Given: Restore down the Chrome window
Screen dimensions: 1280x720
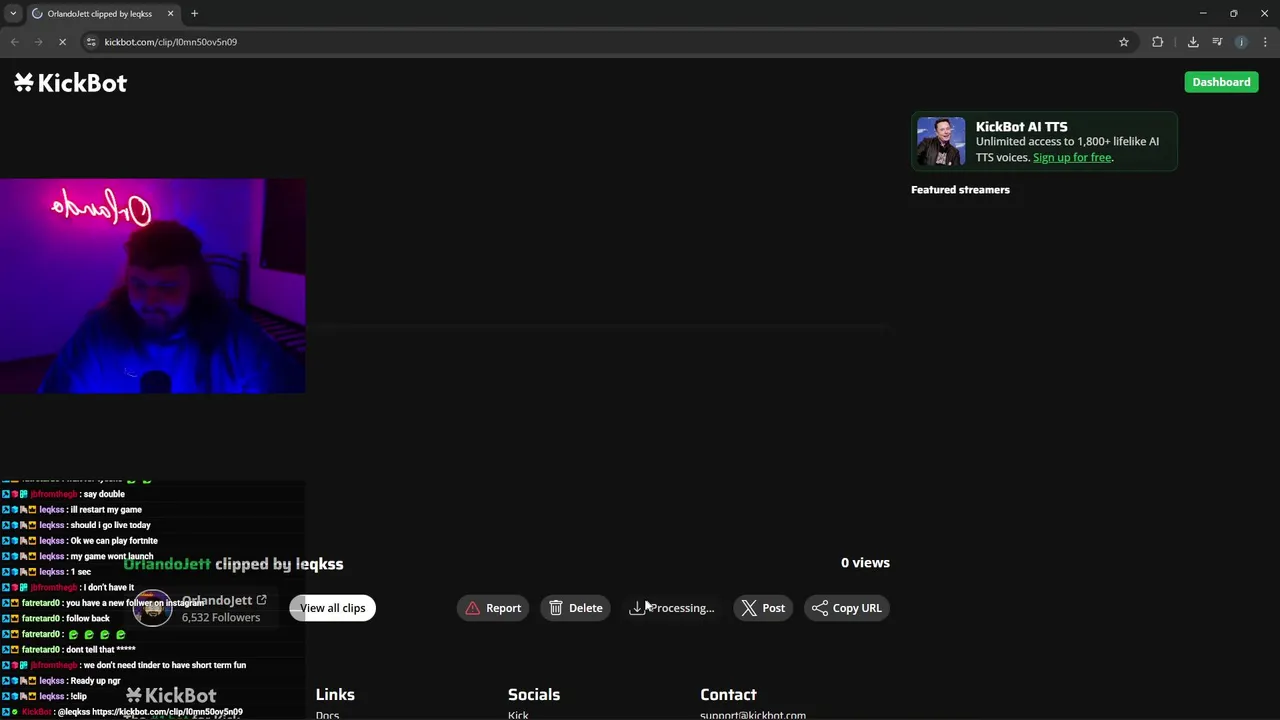Looking at the screenshot, I should pyautogui.click(x=1234, y=13).
